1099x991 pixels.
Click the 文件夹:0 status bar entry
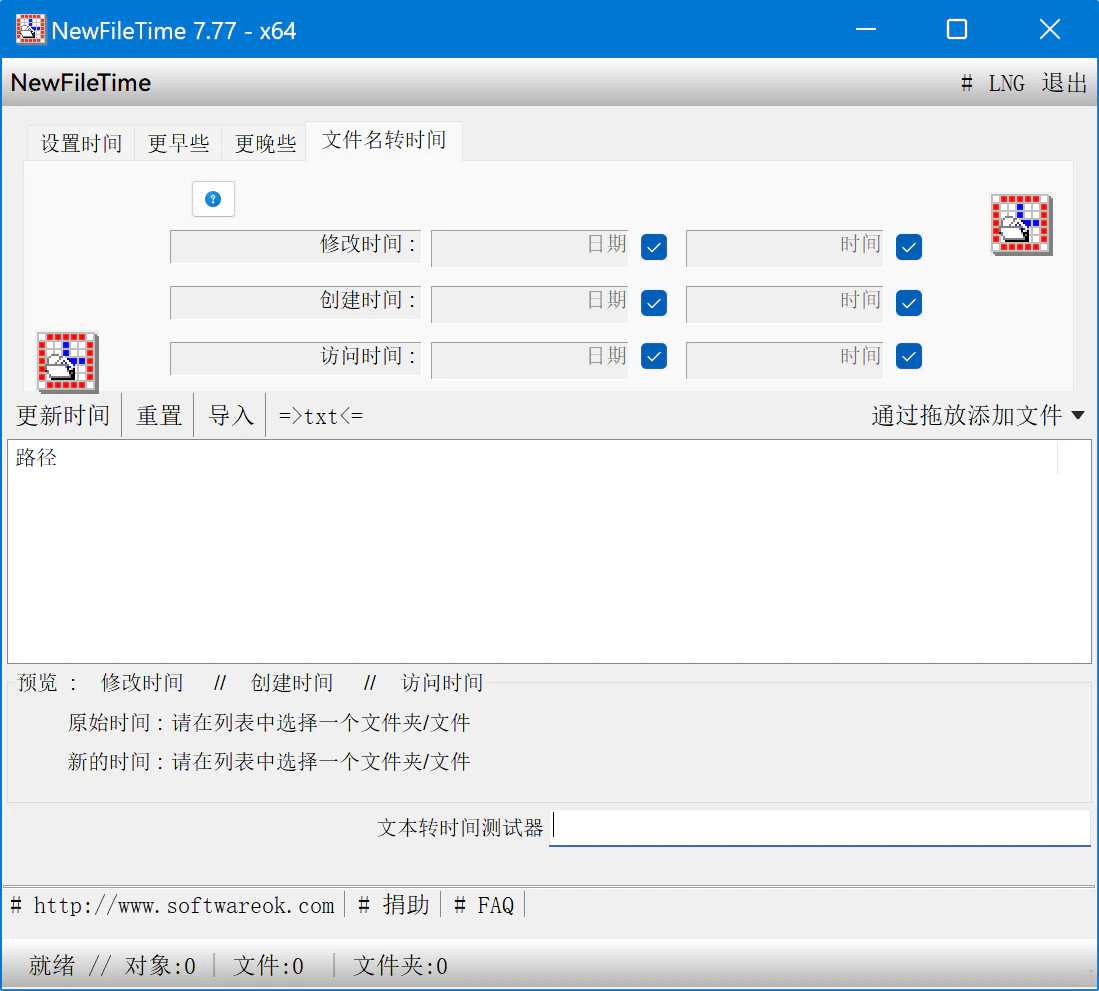(x=400, y=966)
